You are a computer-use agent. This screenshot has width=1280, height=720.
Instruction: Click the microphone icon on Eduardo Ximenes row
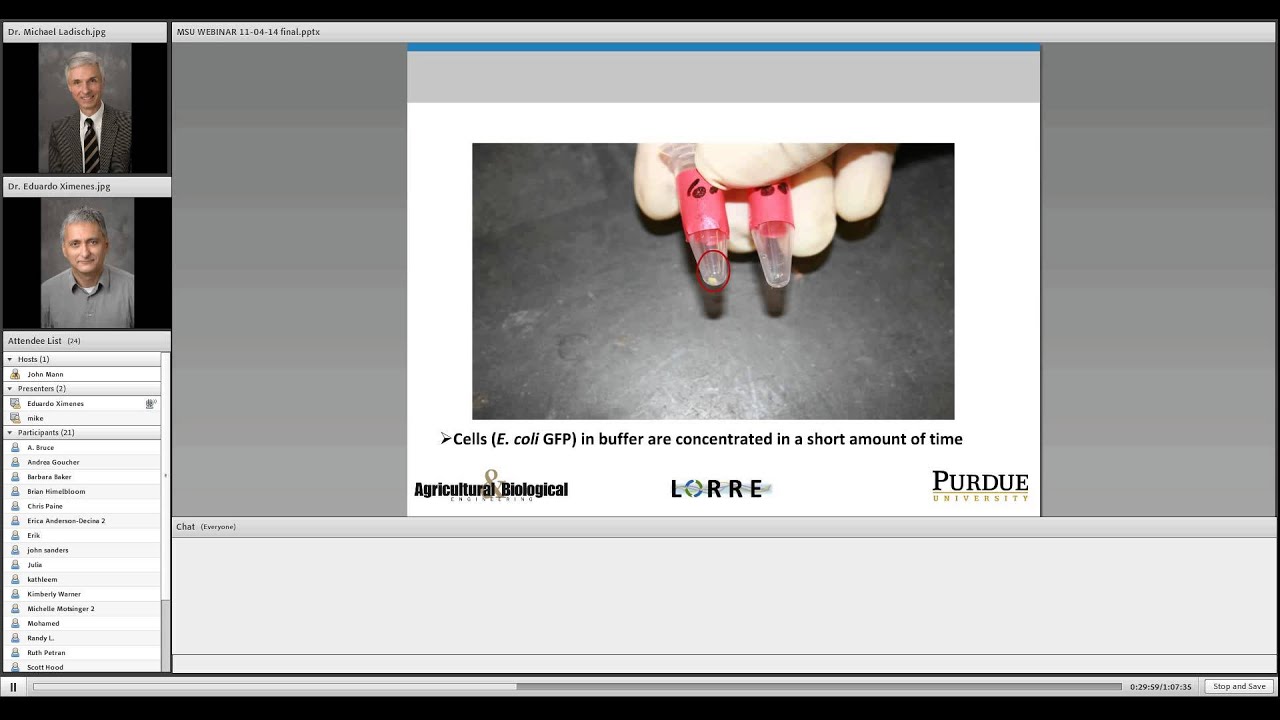coord(150,403)
